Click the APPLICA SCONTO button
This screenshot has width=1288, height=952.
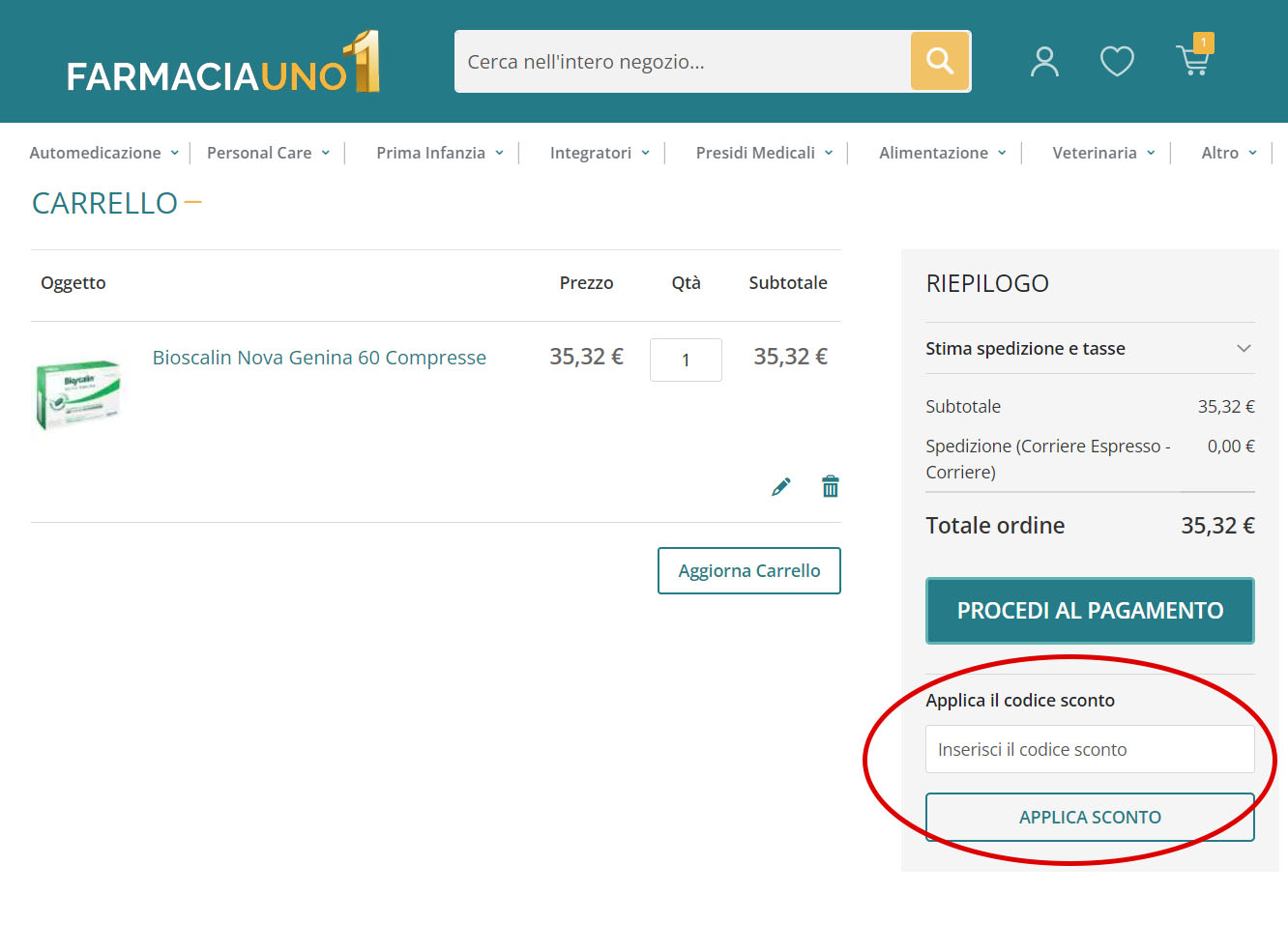click(1090, 817)
